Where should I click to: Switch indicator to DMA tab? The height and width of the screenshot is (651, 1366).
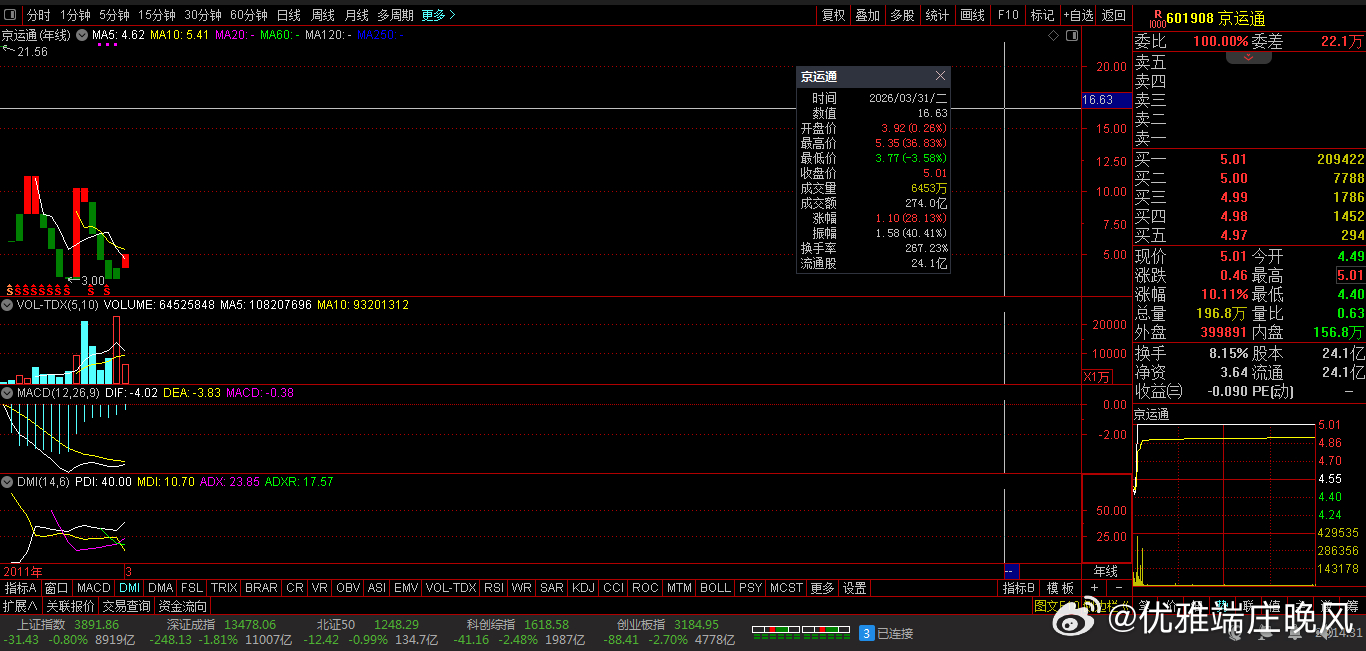161,588
